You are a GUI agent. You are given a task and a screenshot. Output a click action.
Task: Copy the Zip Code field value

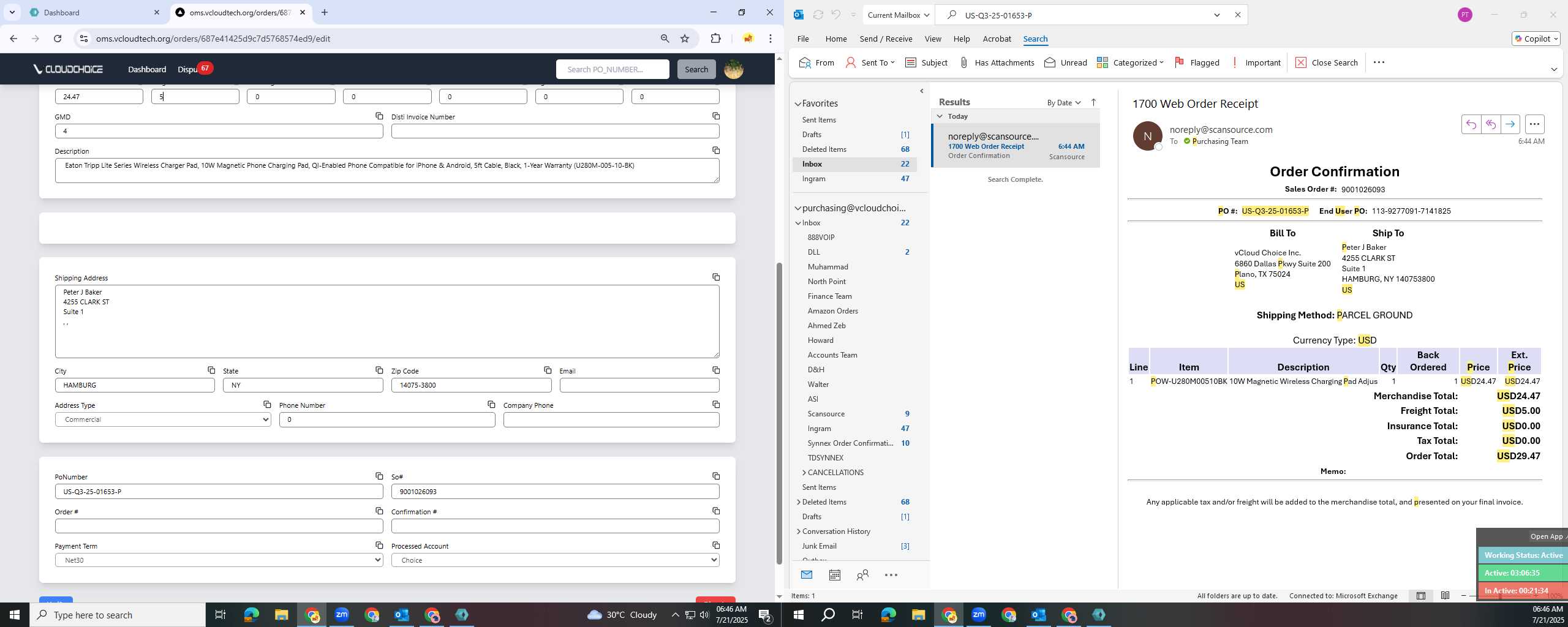[x=547, y=370]
